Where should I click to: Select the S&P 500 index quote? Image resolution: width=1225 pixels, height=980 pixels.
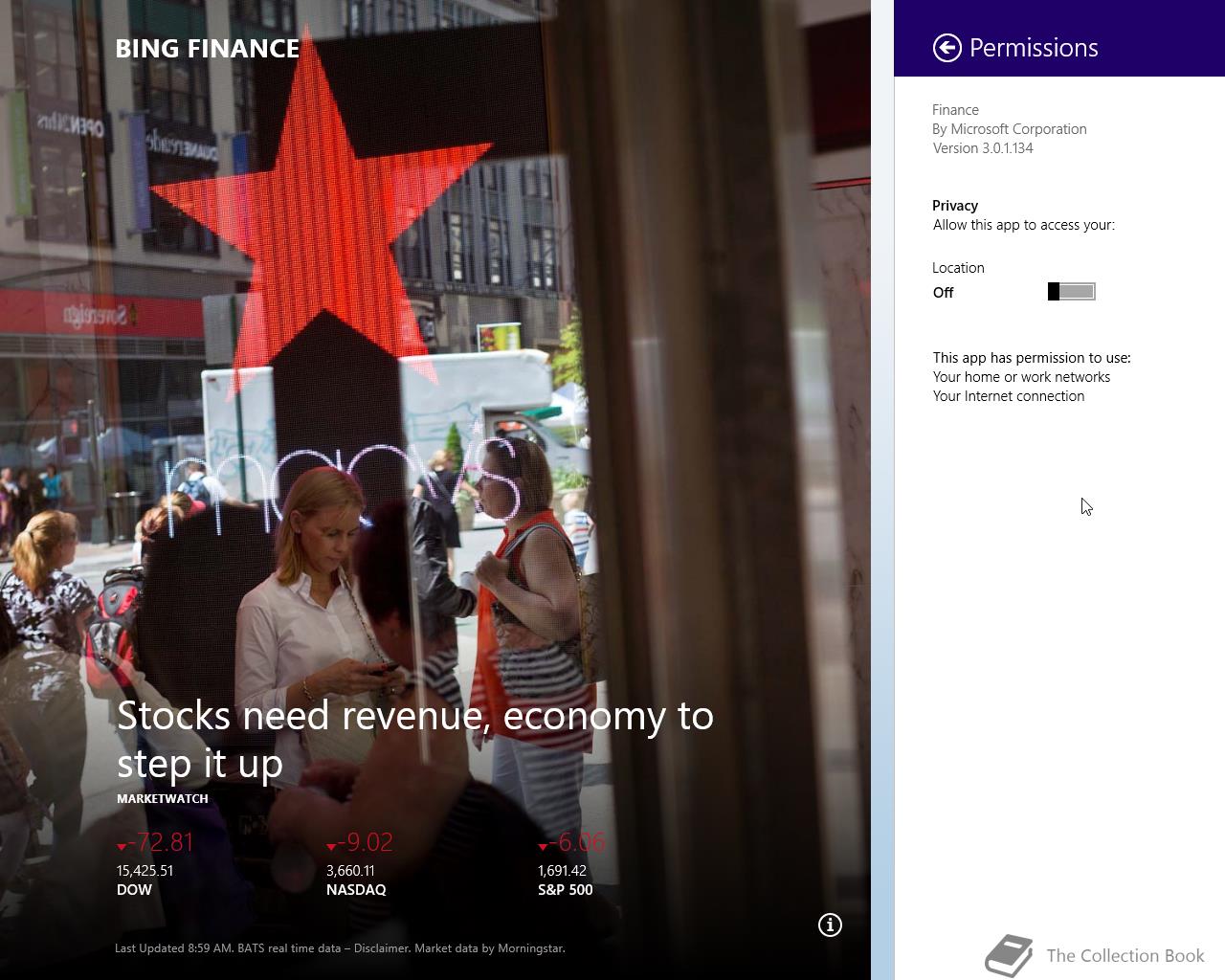pyautogui.click(x=570, y=865)
